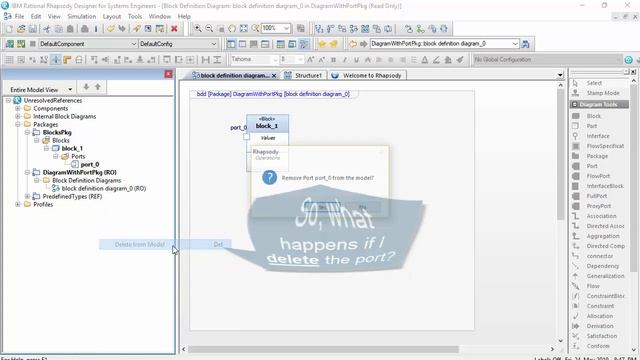640x360 pixels.
Task: Toggle Italic text formatting
Action: (x=345, y=60)
